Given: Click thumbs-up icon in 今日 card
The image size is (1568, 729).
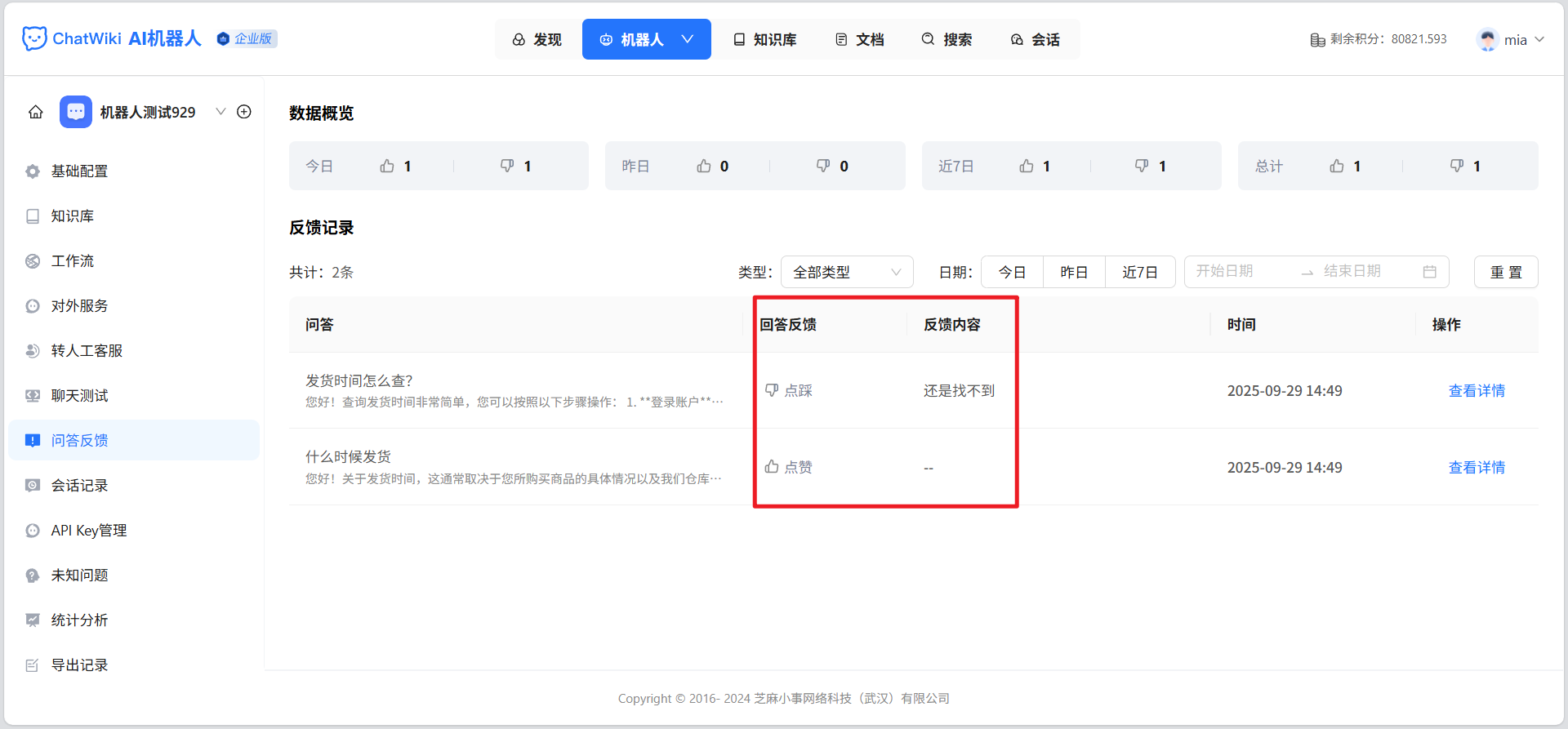Looking at the screenshot, I should coord(387,166).
